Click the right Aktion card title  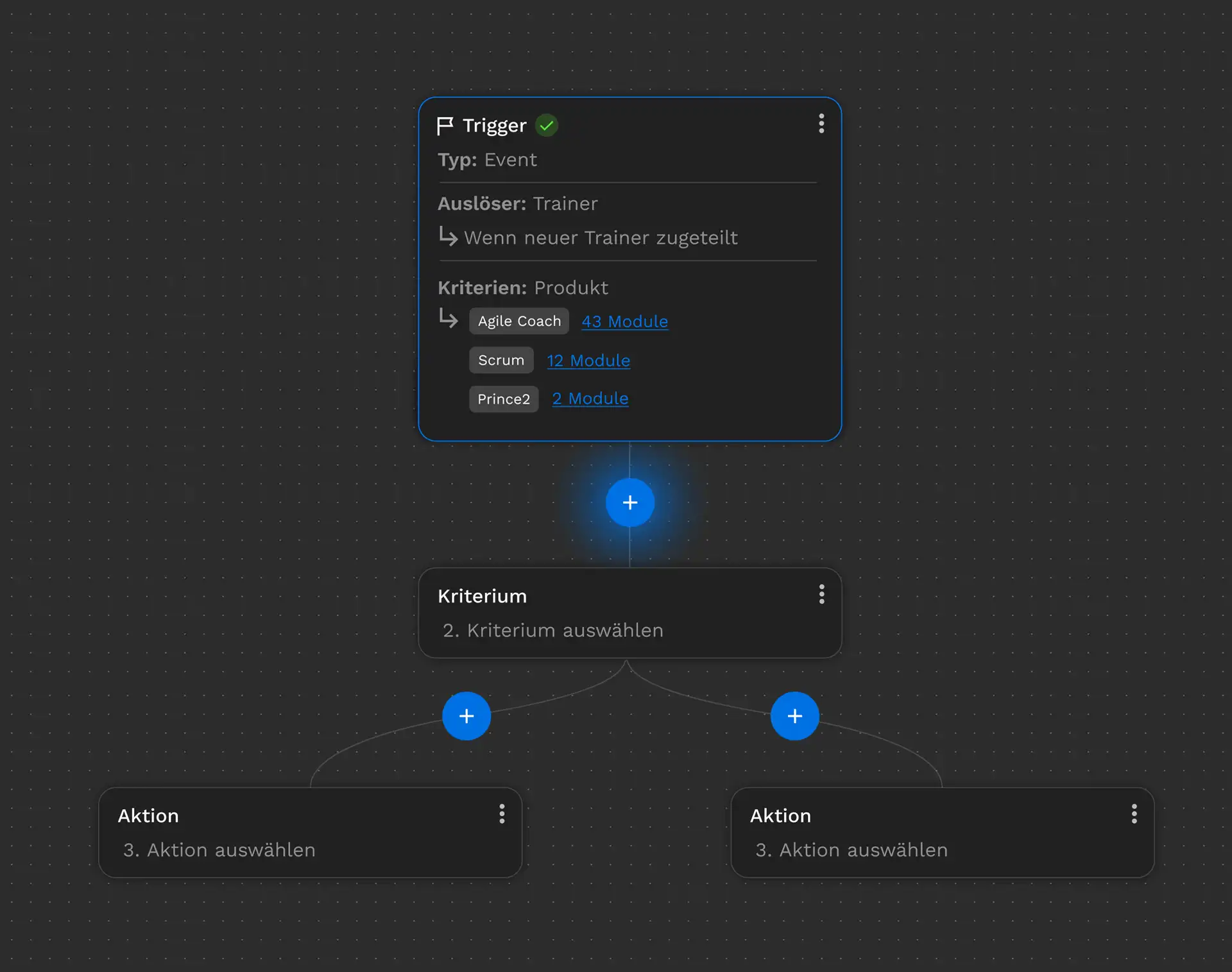[x=780, y=815]
